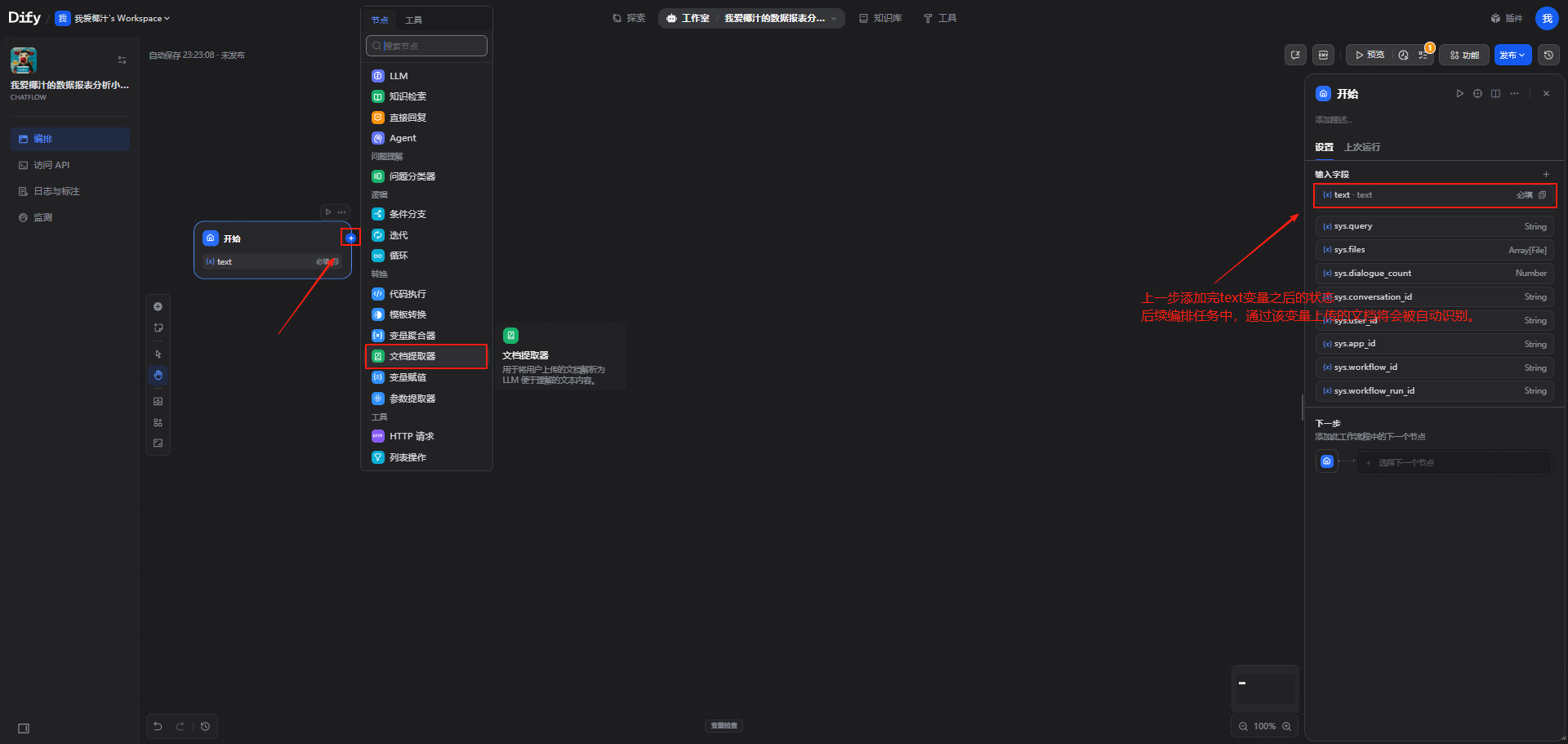Undo the last canvas action
Image resolution: width=1568 pixels, height=744 pixels.
pos(158,726)
